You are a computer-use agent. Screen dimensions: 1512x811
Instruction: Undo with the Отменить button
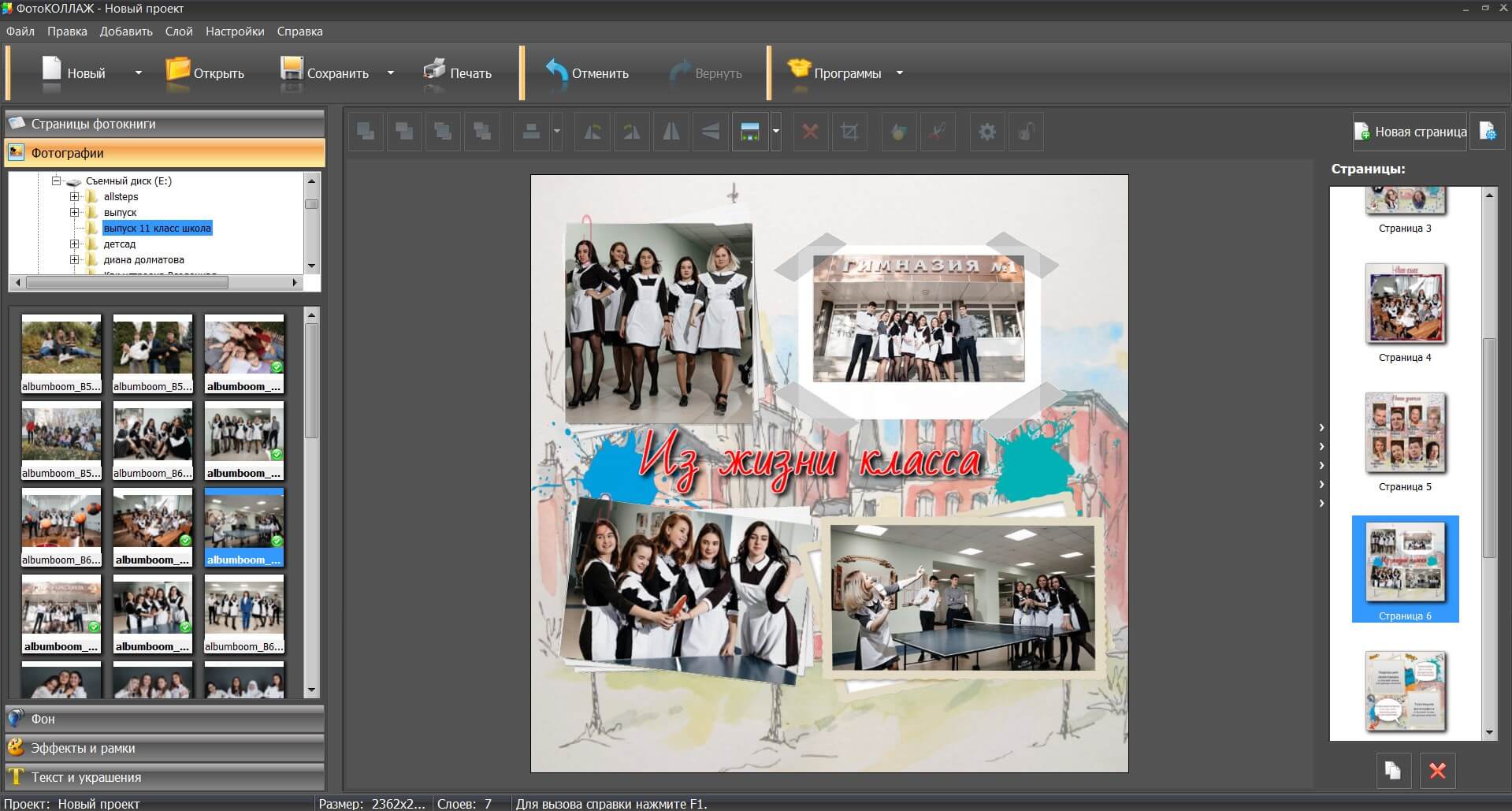coord(587,73)
